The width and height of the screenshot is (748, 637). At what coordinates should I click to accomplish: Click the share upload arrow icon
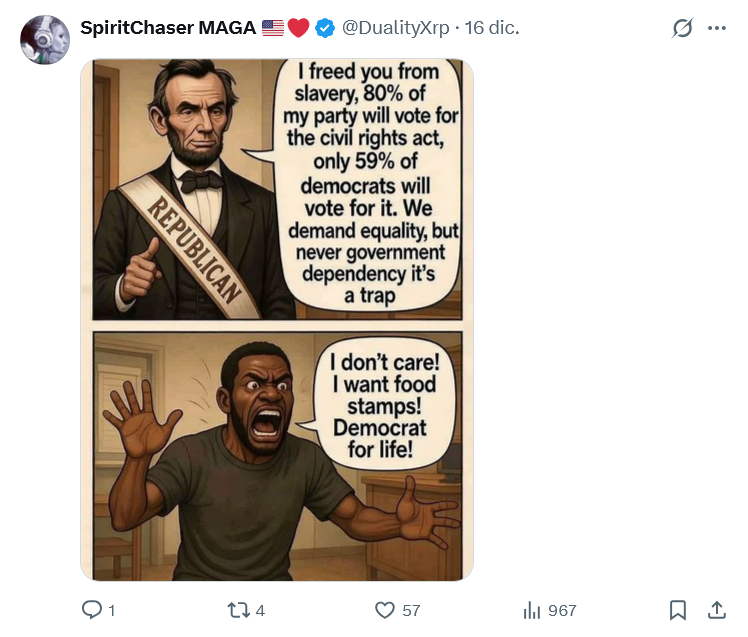pyautogui.click(x=717, y=610)
